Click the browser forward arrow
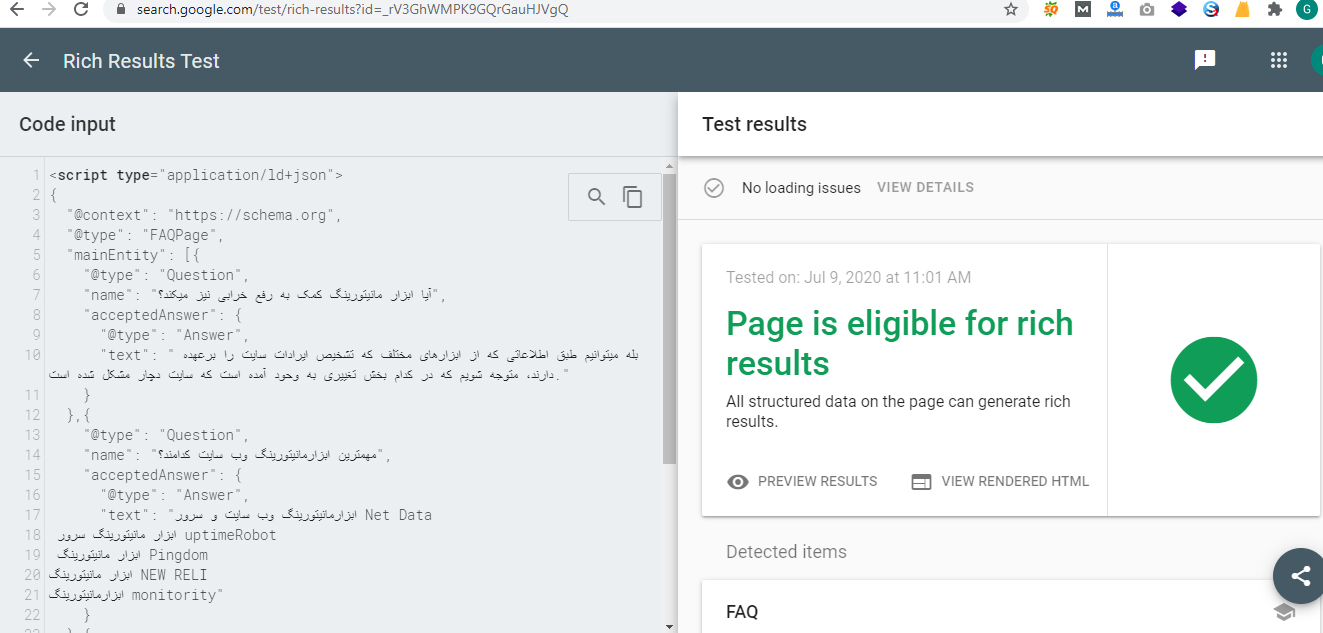Viewport: 1323px width, 633px height. pyautogui.click(x=48, y=9)
